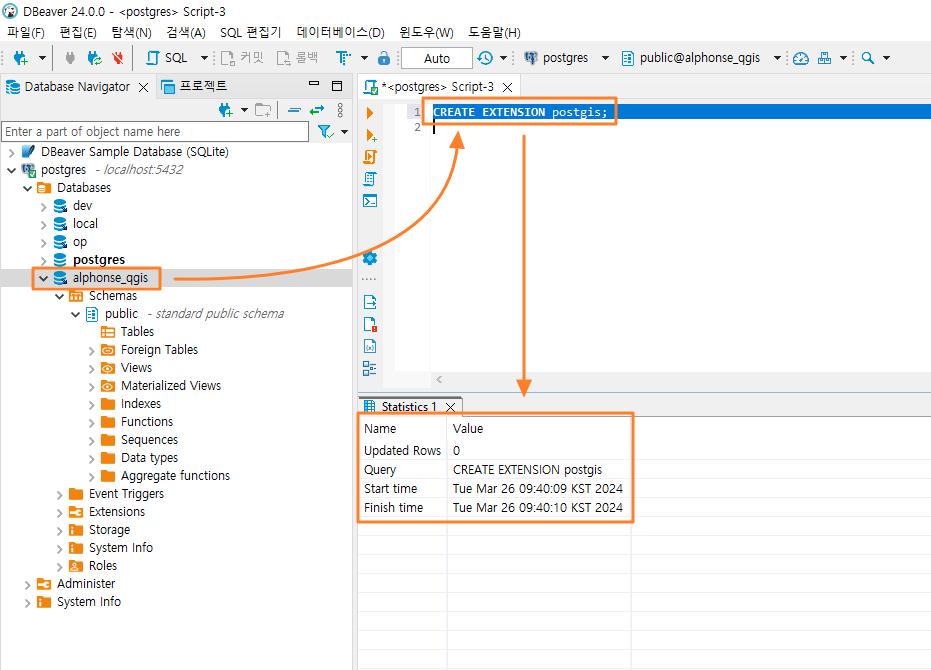Minimize the navigator panel
Screen dimensions: 931x670
click(314, 84)
